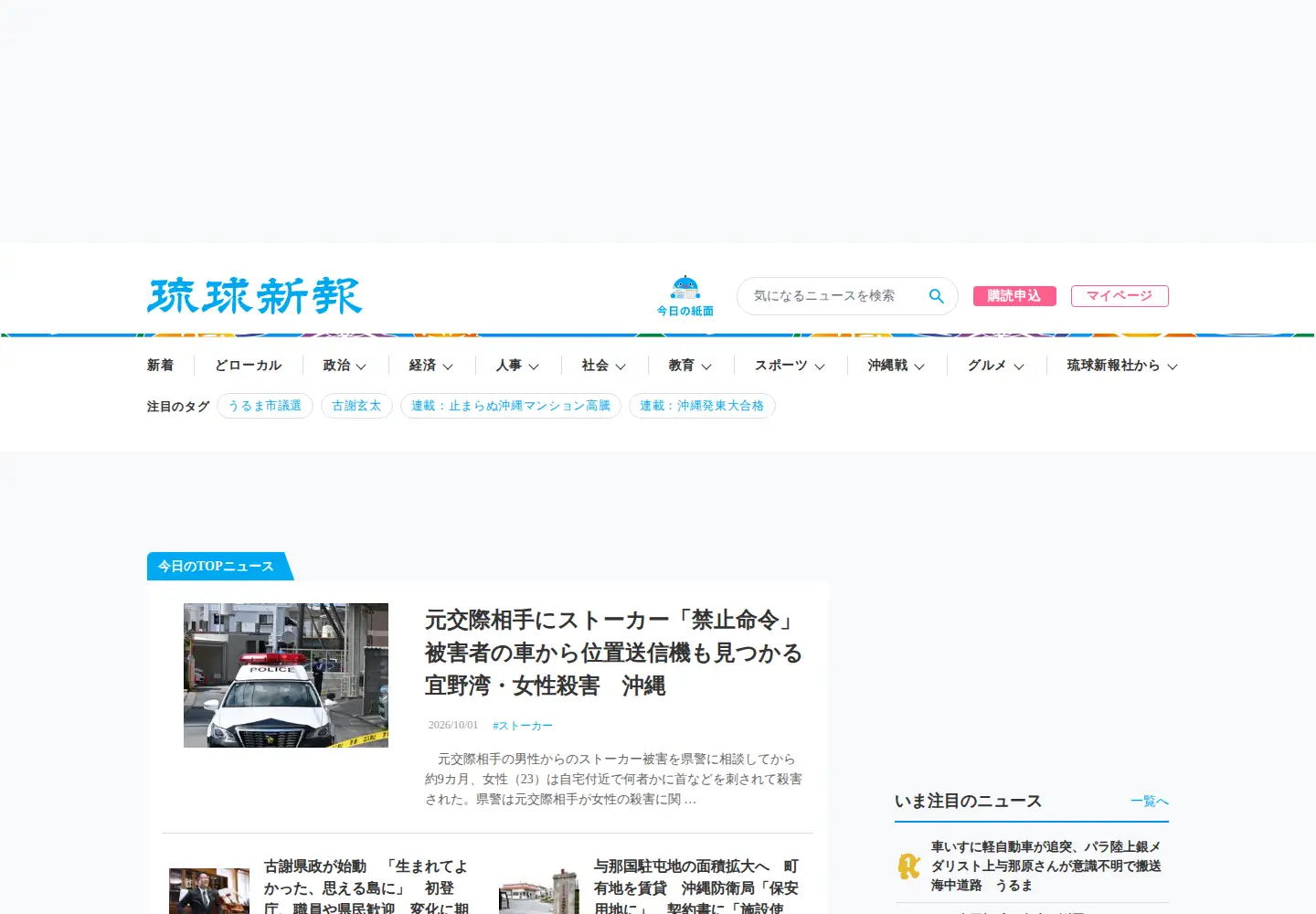Open the 与那国駐屯地の面積拡大へ article headline
Image resolution: width=1316 pixels, height=914 pixels.
tap(697, 887)
